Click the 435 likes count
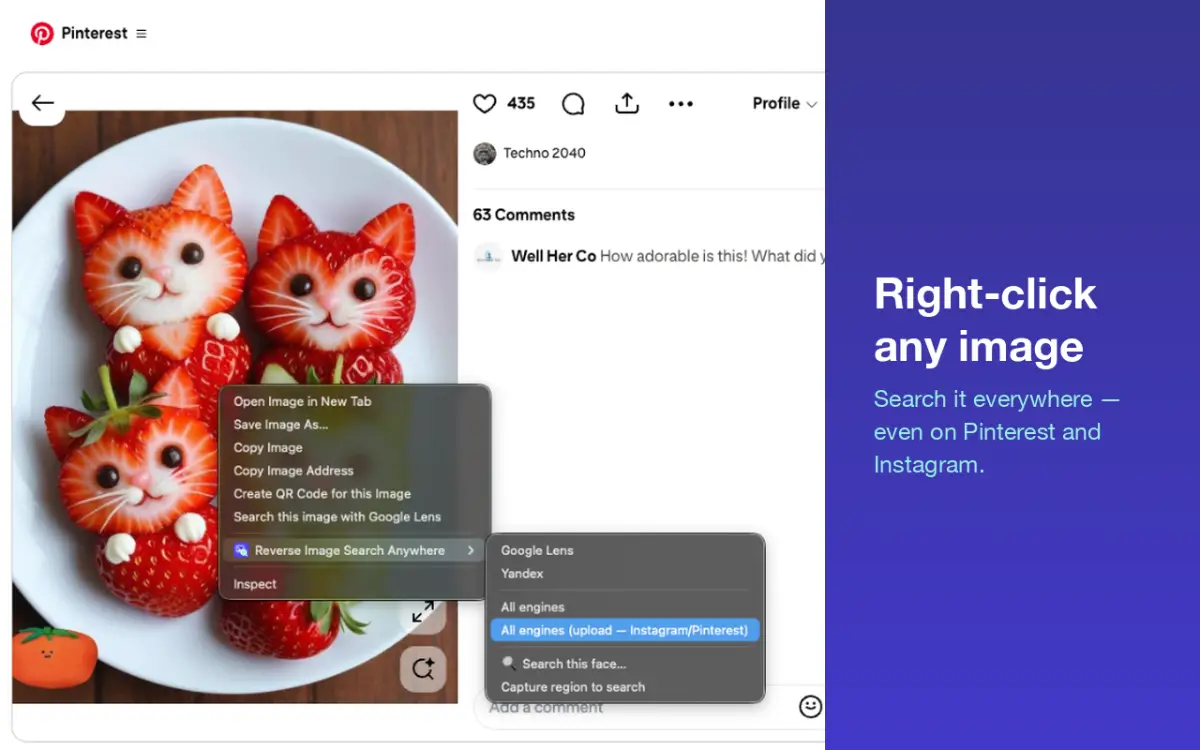Screen dimensions: 1200x750 (521, 103)
